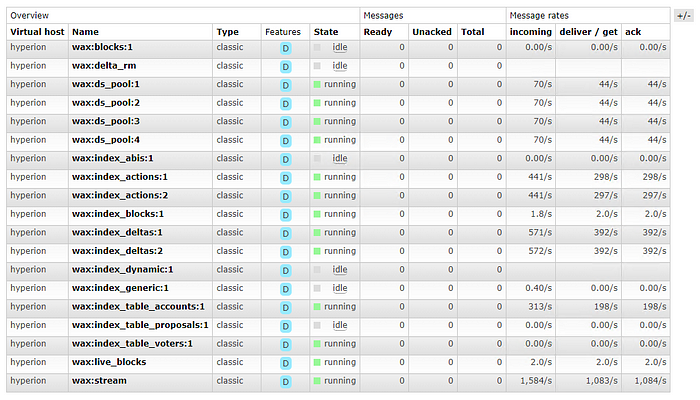Click the running state text for wax:index_table_voters:1
The width and height of the screenshot is (700, 400).
click(x=340, y=344)
